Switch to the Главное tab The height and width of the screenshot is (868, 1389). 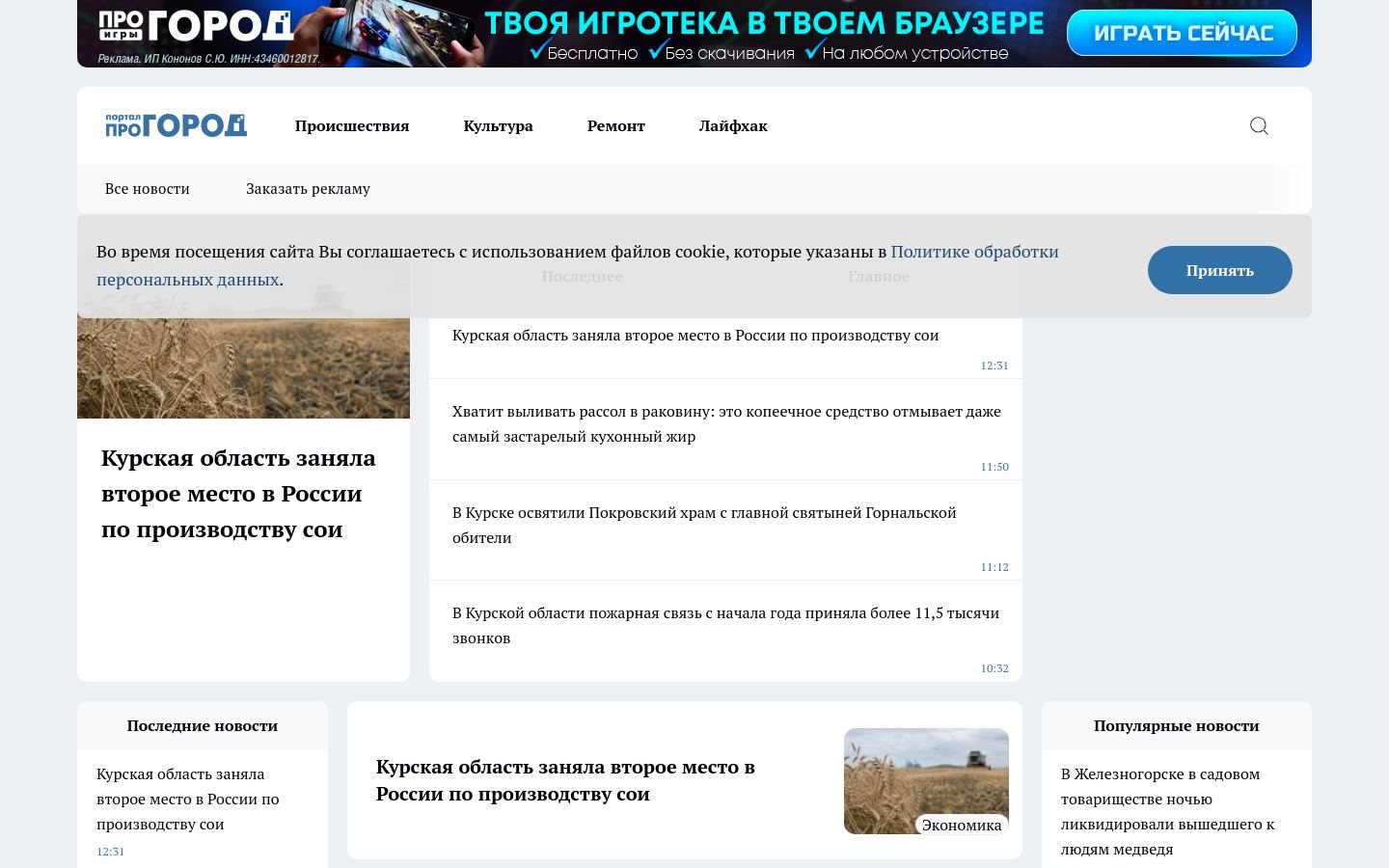point(879,276)
